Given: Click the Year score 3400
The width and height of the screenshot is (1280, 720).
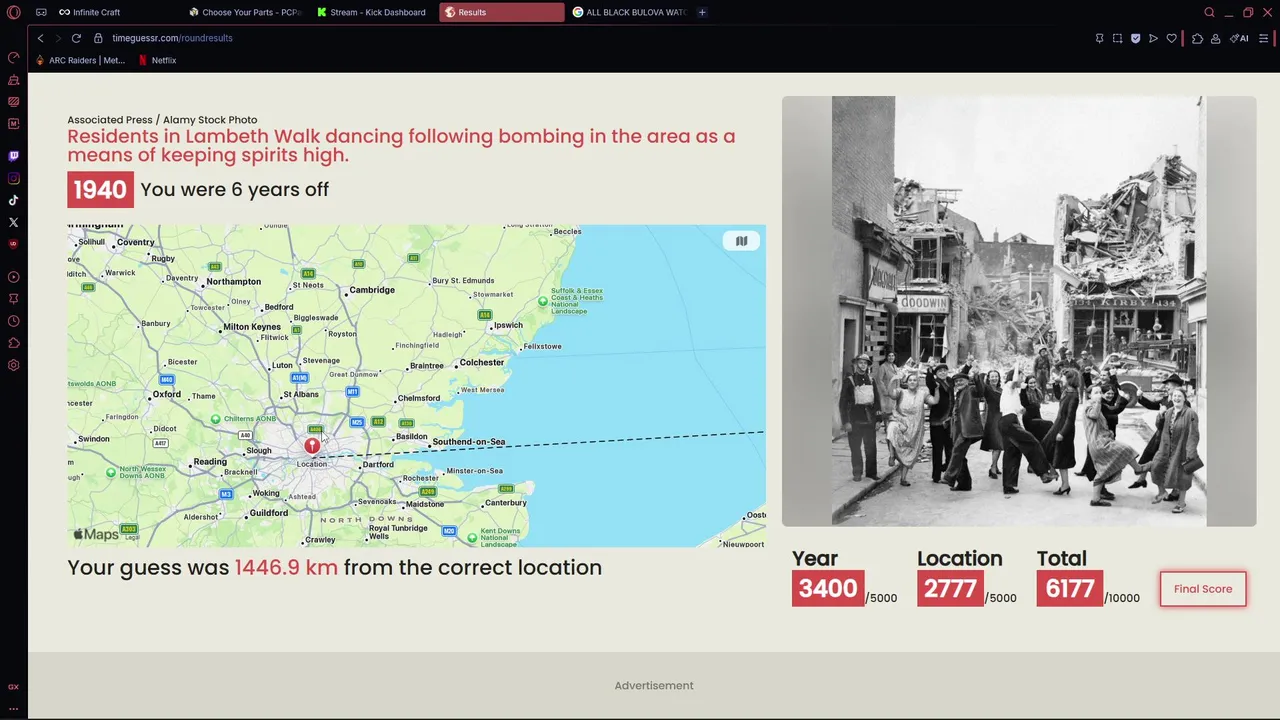Looking at the screenshot, I should pyautogui.click(x=828, y=588).
